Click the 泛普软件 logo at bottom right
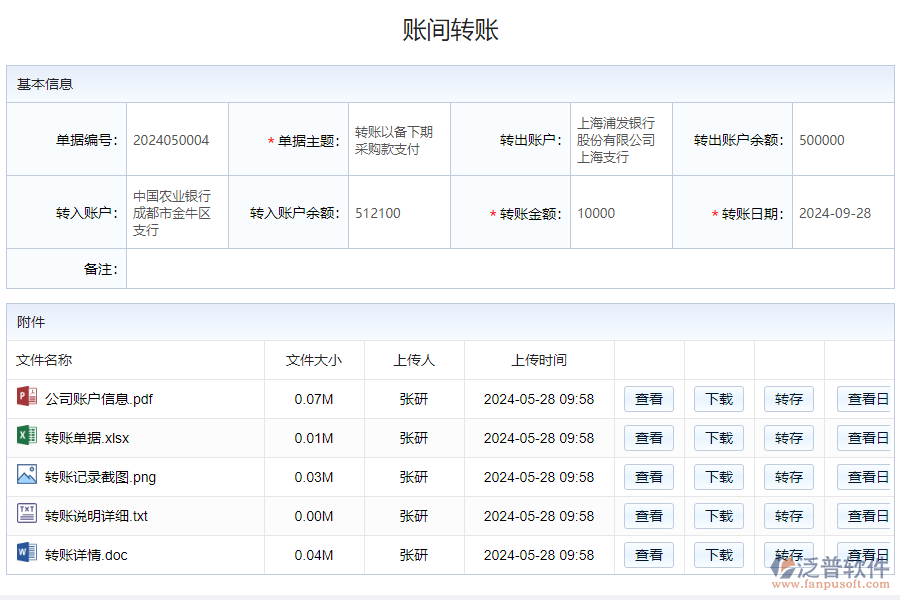 click(x=831, y=566)
